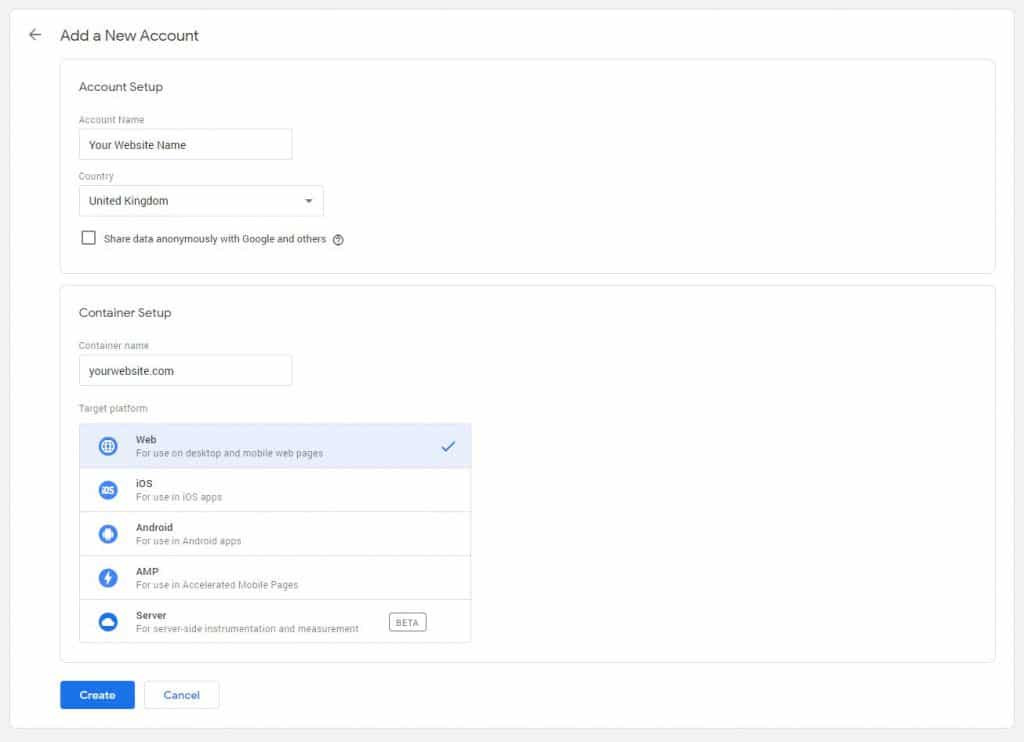Click the Container name field label
Image resolution: width=1024 pixels, height=742 pixels.
coord(114,346)
